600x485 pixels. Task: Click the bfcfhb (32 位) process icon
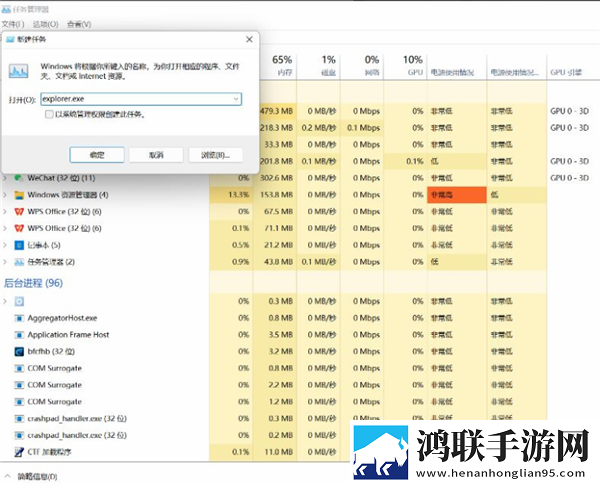click(x=19, y=352)
